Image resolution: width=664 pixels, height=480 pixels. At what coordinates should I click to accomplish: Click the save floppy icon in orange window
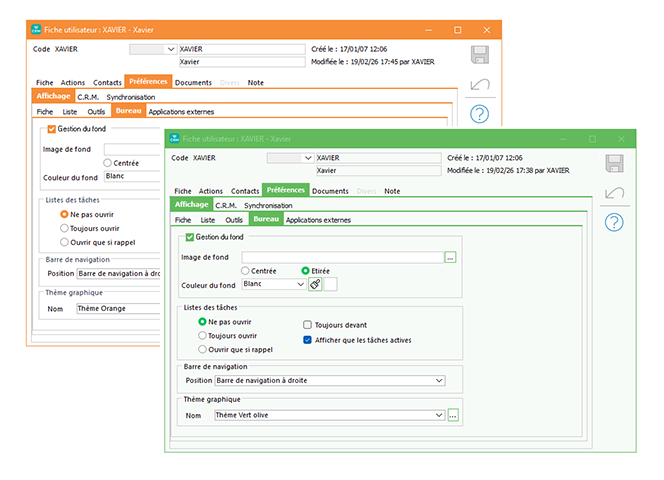(480, 55)
